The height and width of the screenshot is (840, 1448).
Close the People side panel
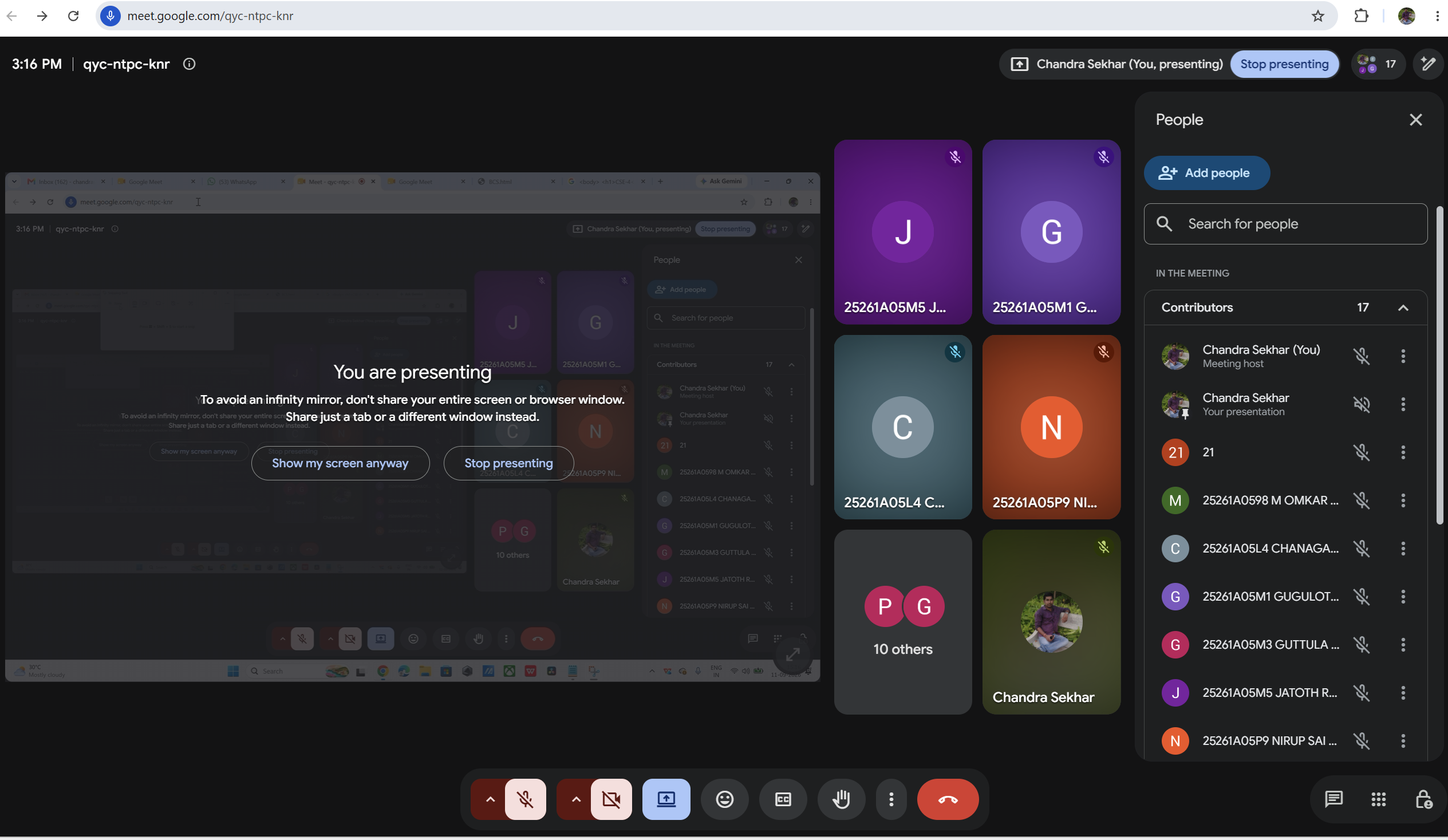[1416, 120]
